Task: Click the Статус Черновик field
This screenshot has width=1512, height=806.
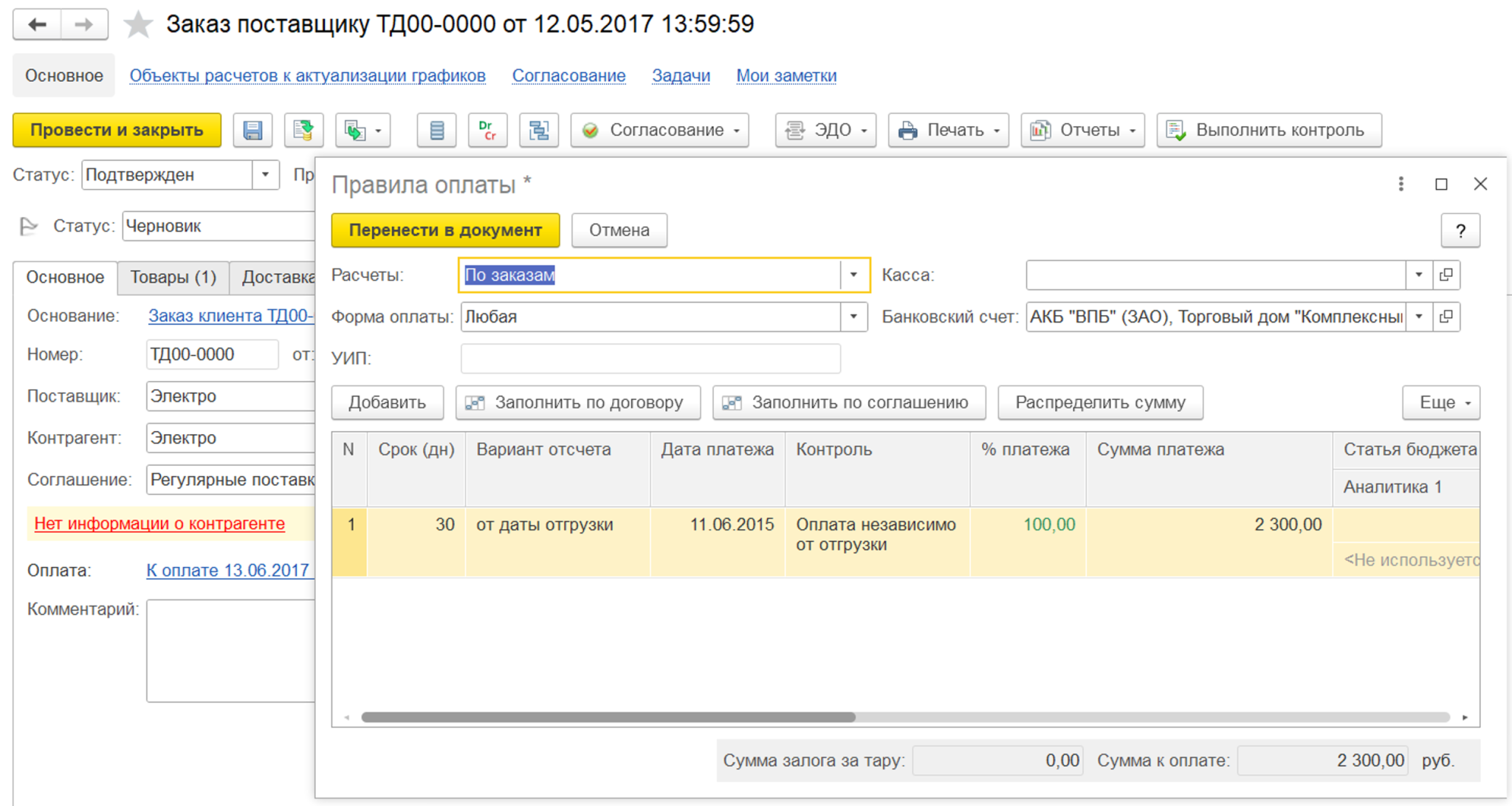Action: coord(219,226)
